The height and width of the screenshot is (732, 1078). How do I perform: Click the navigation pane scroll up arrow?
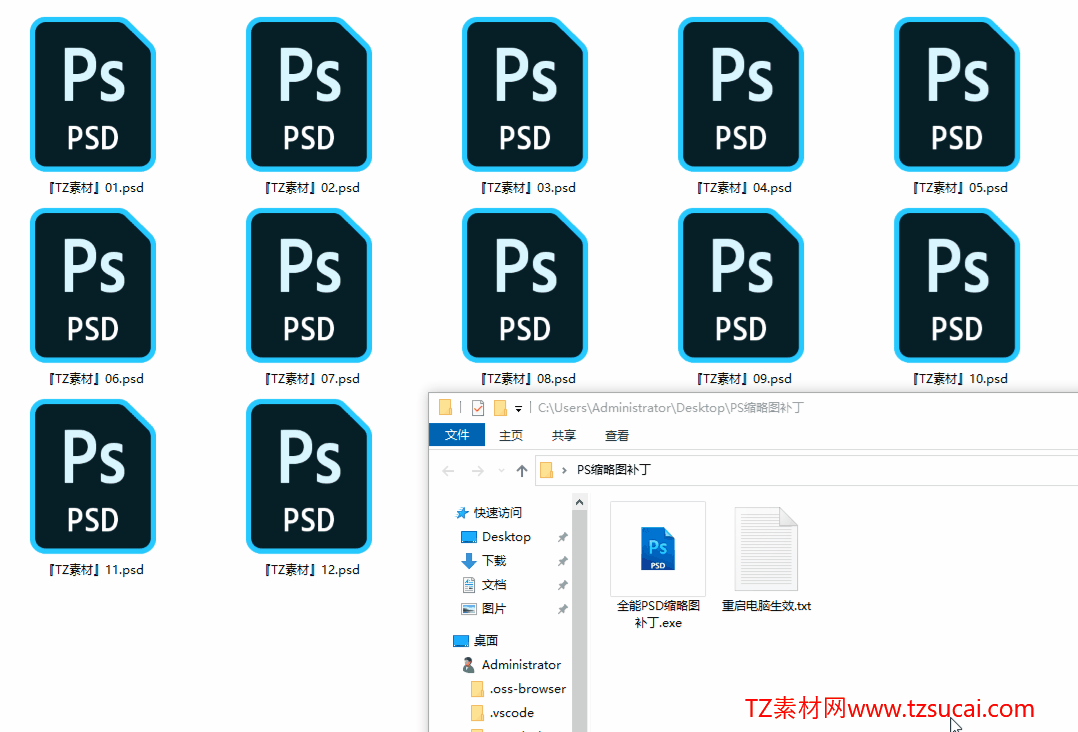click(x=580, y=502)
